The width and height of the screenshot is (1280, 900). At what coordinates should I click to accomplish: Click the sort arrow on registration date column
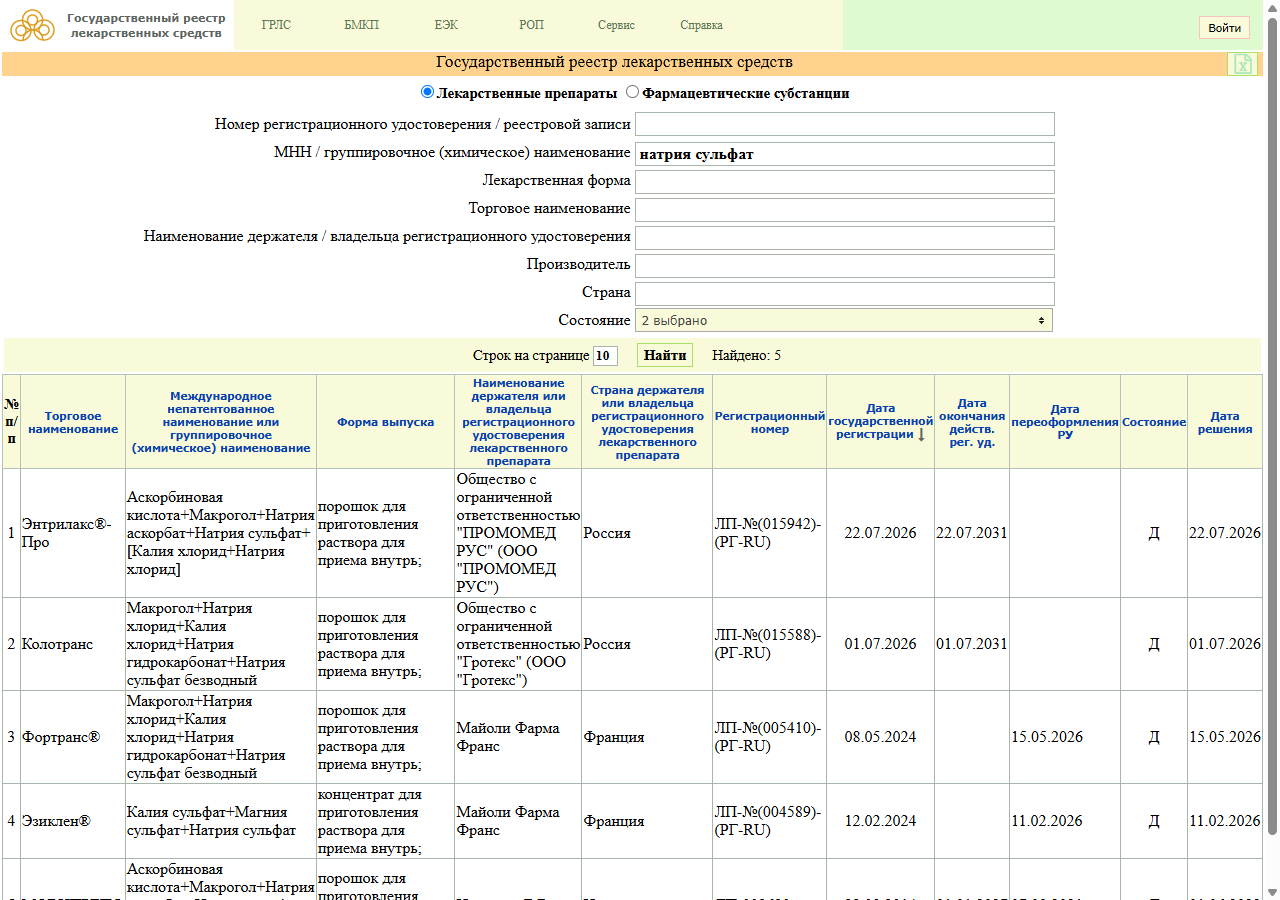pyautogui.click(x=921, y=435)
